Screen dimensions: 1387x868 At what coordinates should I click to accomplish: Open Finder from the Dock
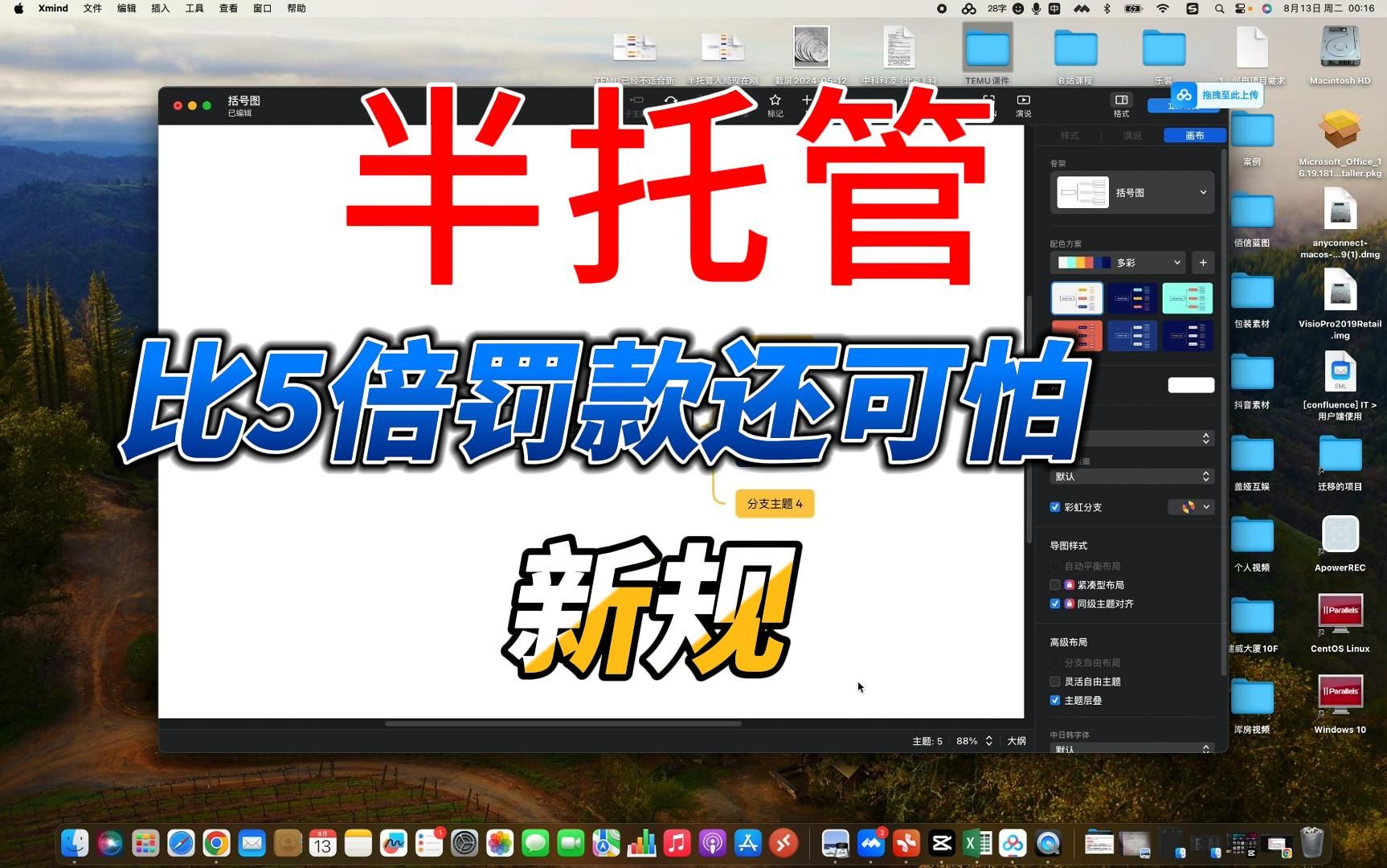pyautogui.click(x=75, y=843)
